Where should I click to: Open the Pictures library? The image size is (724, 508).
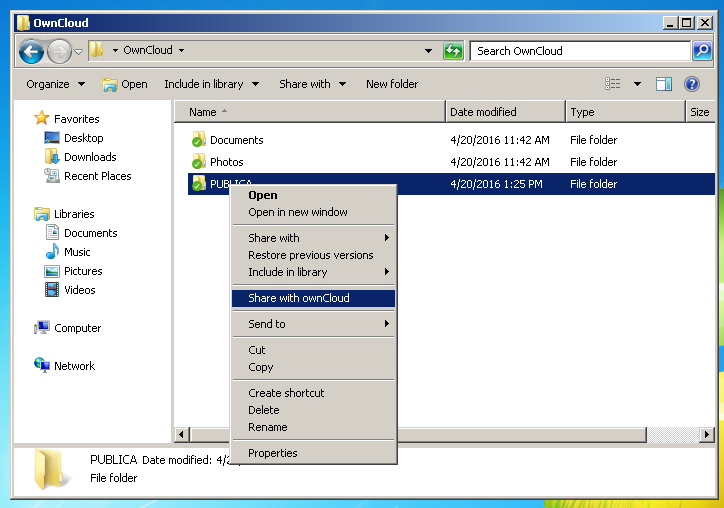(x=83, y=271)
